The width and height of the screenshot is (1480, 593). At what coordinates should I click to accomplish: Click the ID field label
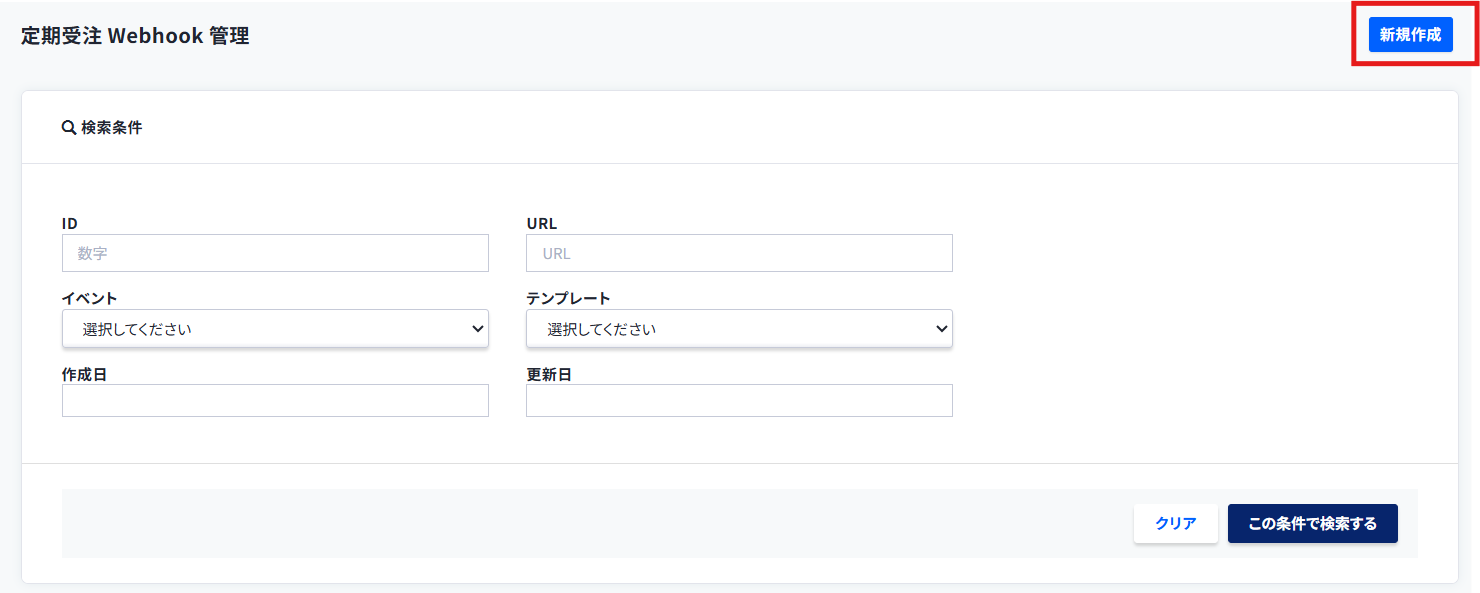70,223
